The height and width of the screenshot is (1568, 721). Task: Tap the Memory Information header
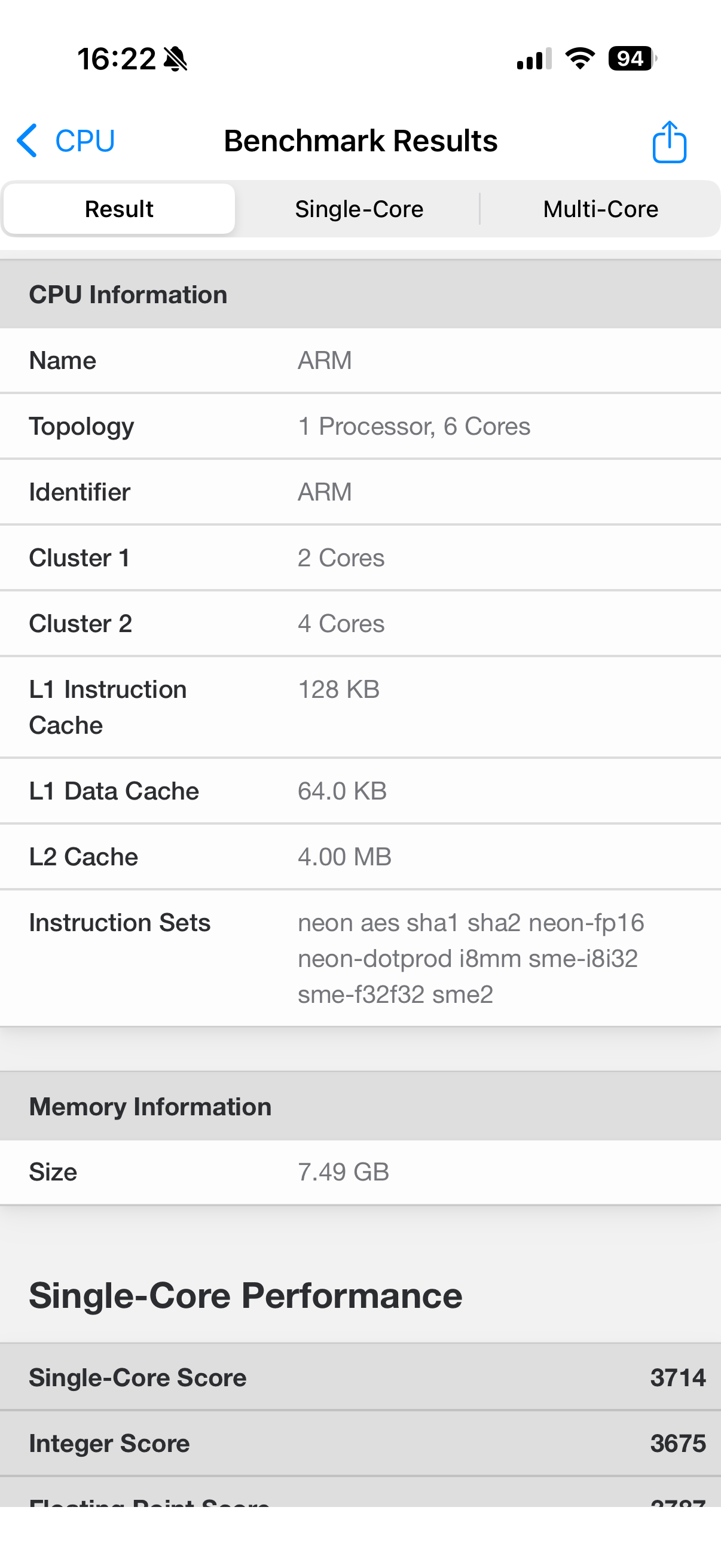click(360, 1106)
